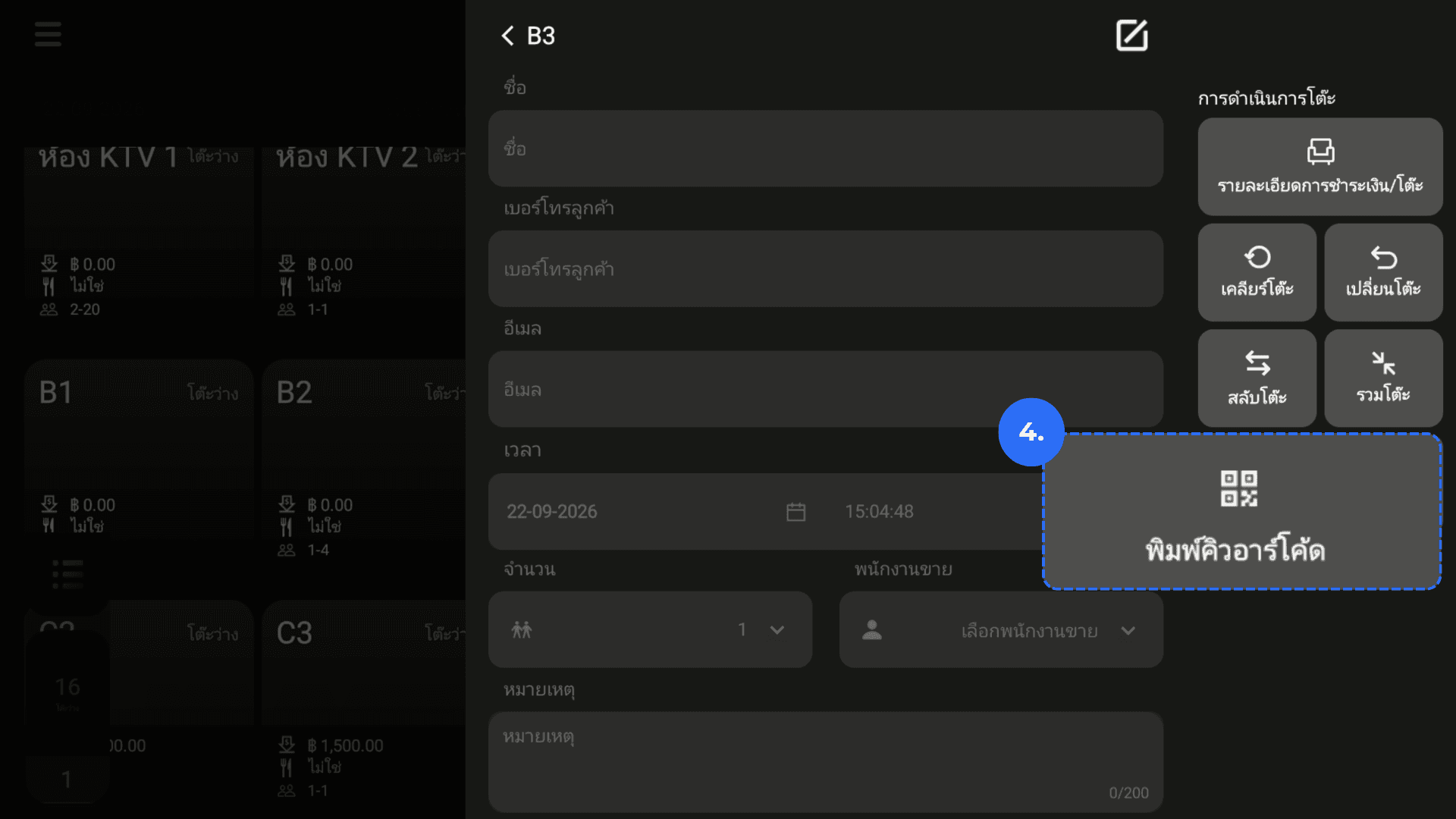Click the 2-20 capacity on KTV 1
The width and height of the screenshot is (1456, 819).
84,309
